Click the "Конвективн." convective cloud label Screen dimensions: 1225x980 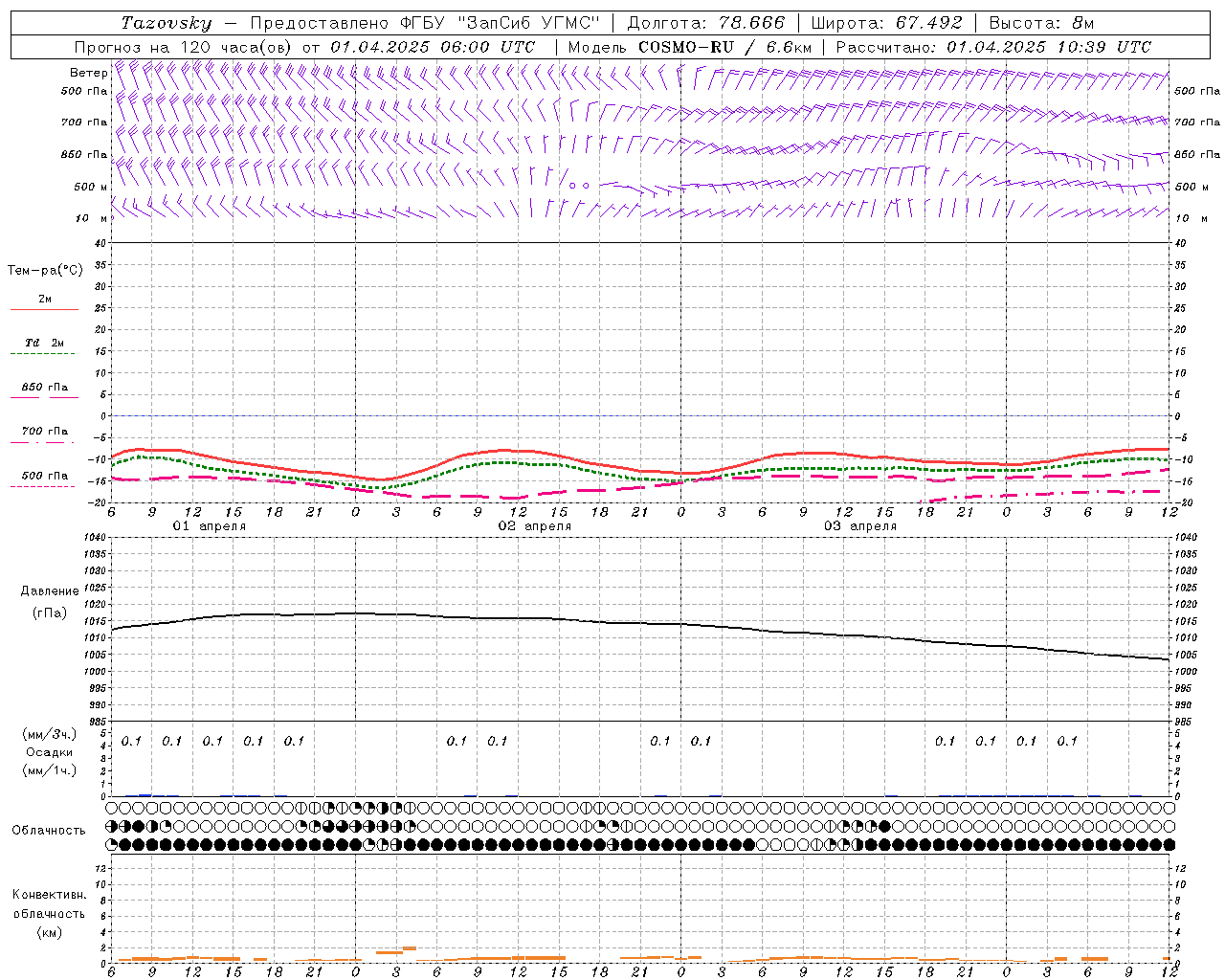point(49,895)
